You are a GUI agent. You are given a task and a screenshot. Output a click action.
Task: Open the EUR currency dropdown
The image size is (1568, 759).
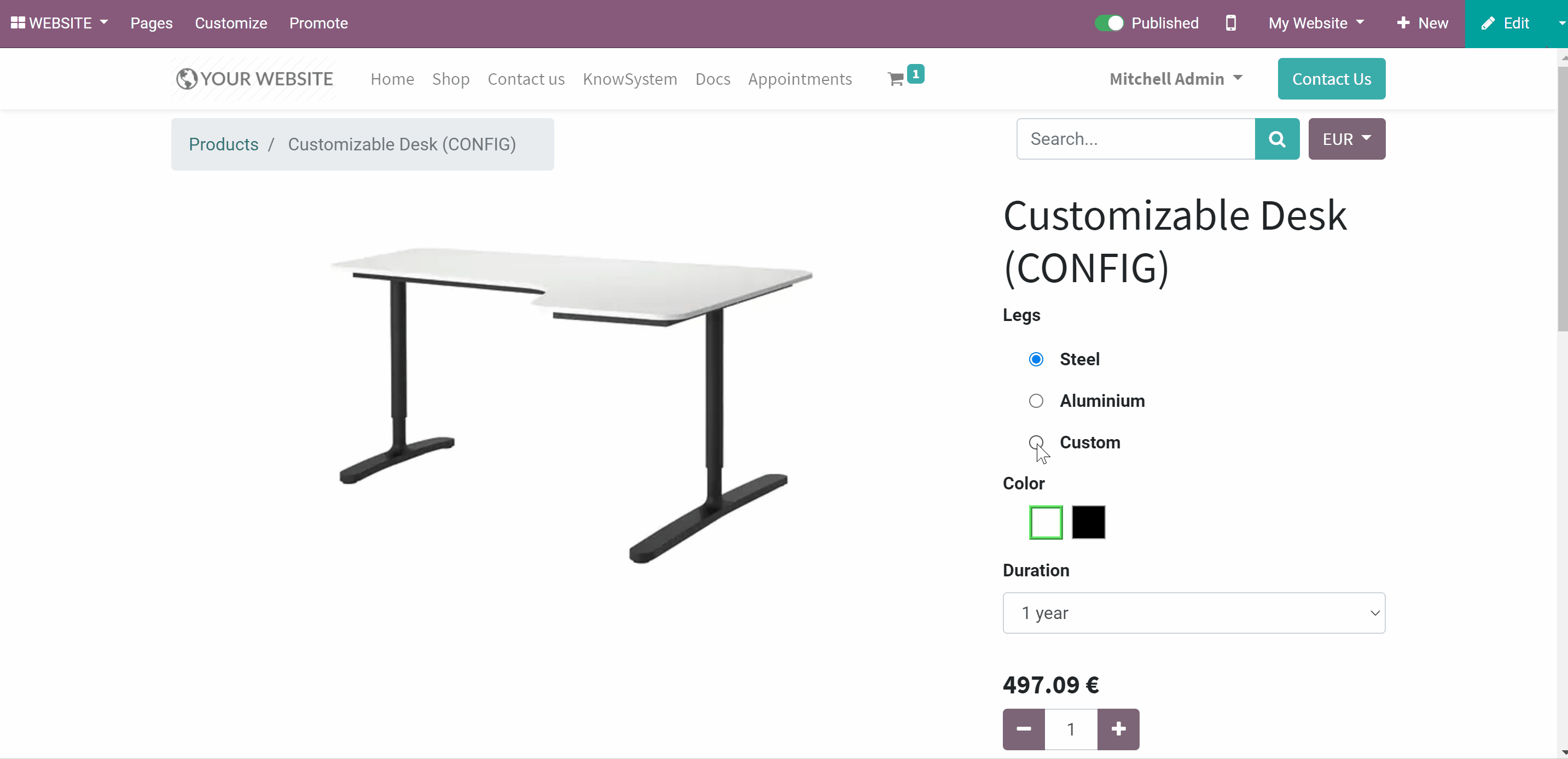pos(1346,139)
